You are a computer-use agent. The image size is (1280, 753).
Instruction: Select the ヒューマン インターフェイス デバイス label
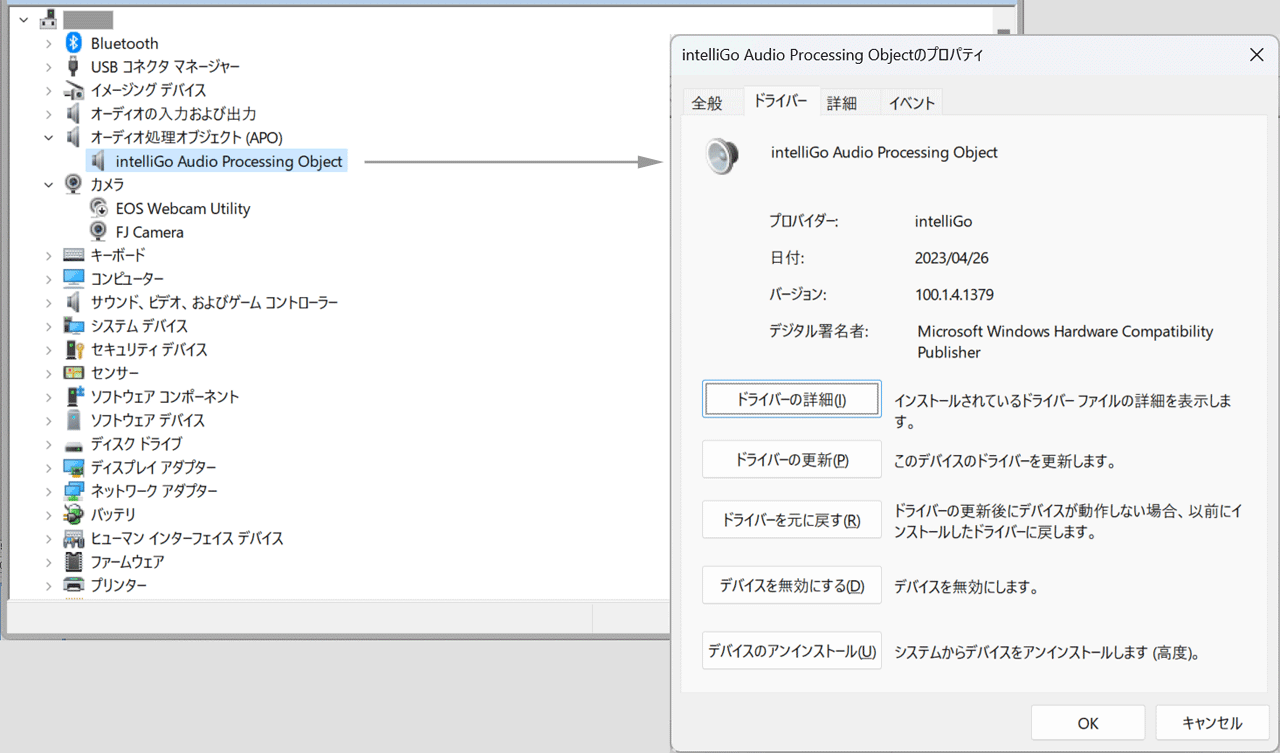pyautogui.click(x=187, y=538)
